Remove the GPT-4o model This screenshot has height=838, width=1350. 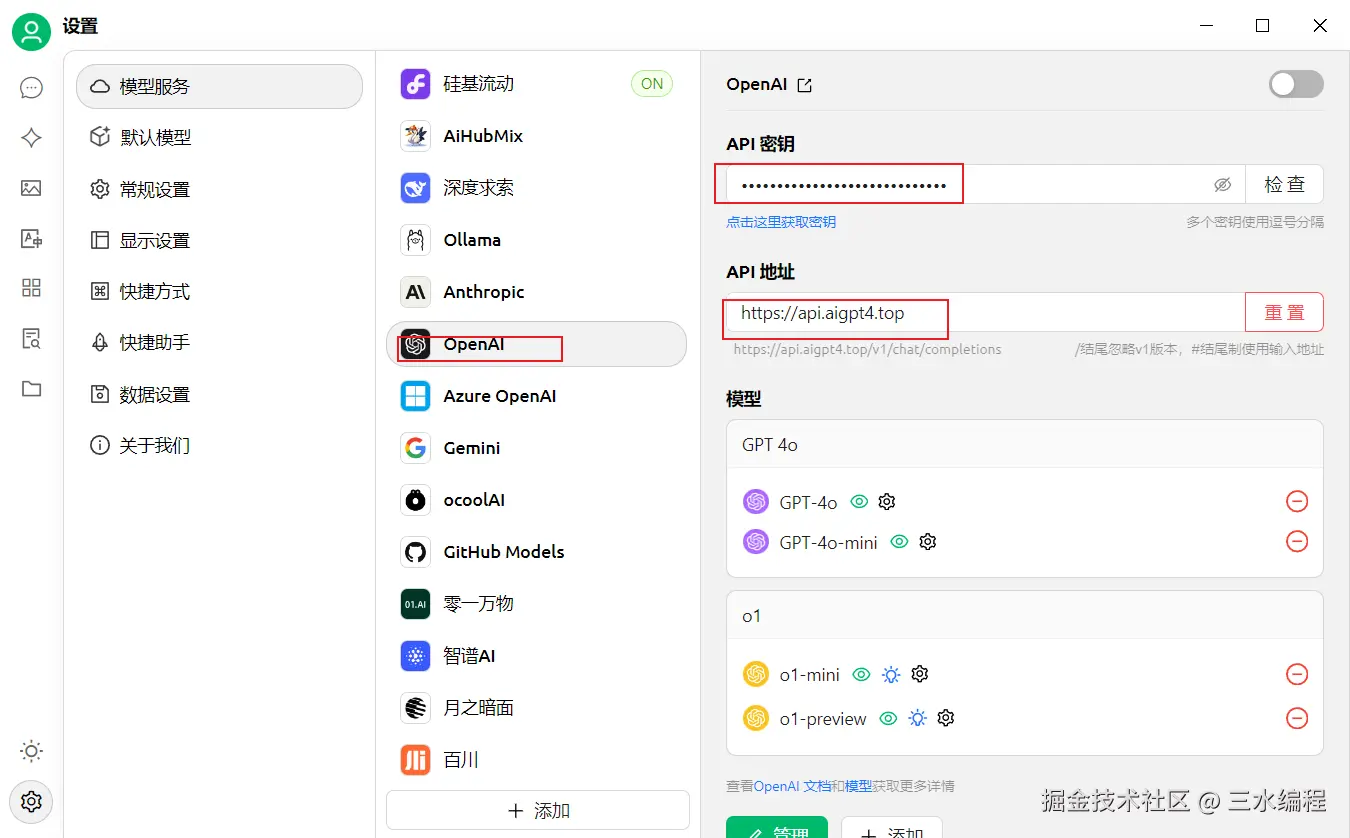[x=1297, y=501]
